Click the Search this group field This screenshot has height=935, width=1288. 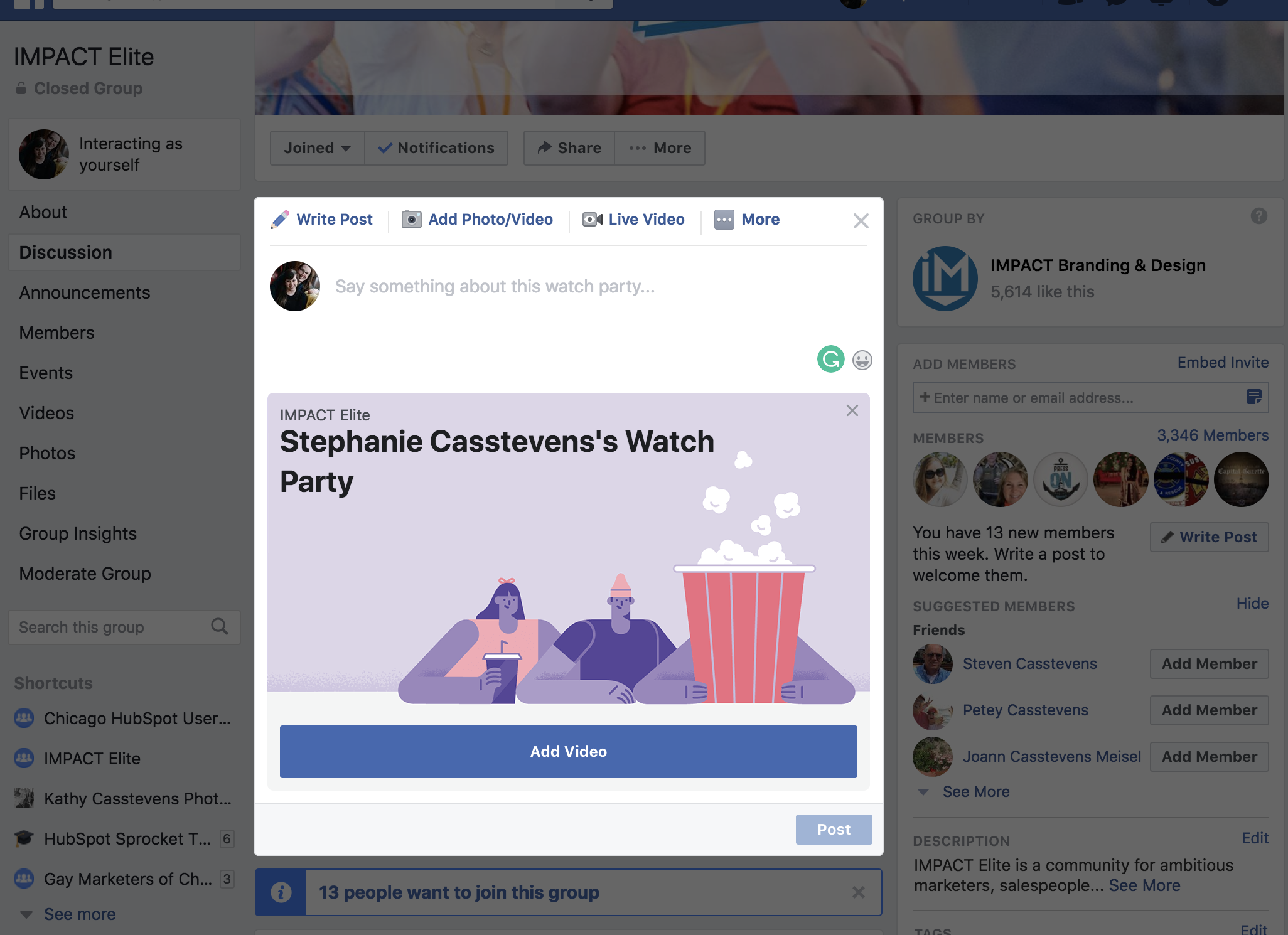click(124, 628)
